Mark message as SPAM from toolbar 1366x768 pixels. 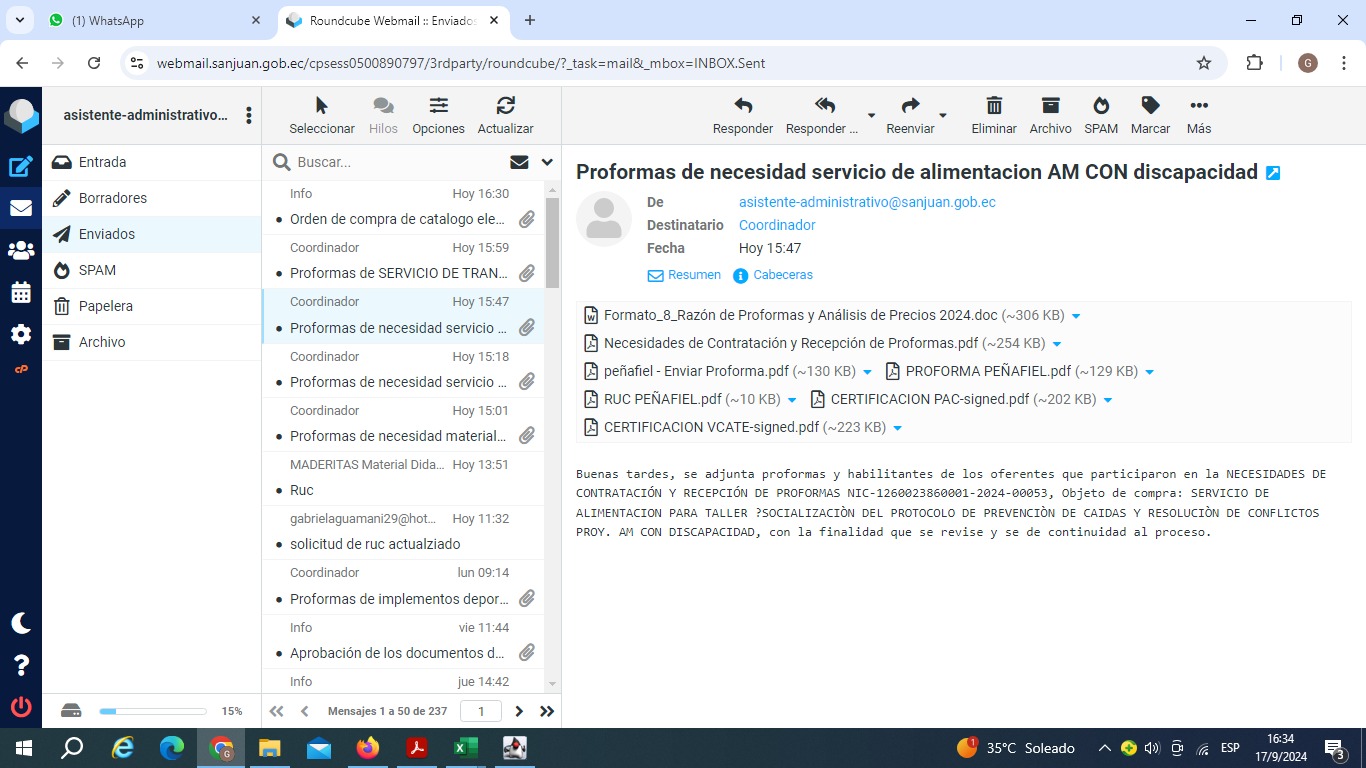click(x=1100, y=106)
